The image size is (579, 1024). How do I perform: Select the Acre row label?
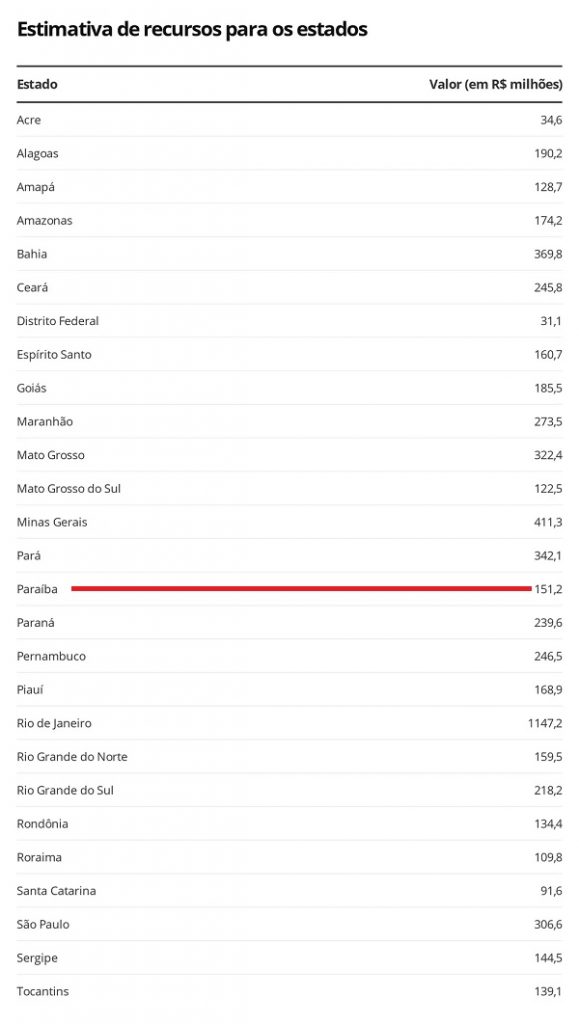click(x=29, y=120)
